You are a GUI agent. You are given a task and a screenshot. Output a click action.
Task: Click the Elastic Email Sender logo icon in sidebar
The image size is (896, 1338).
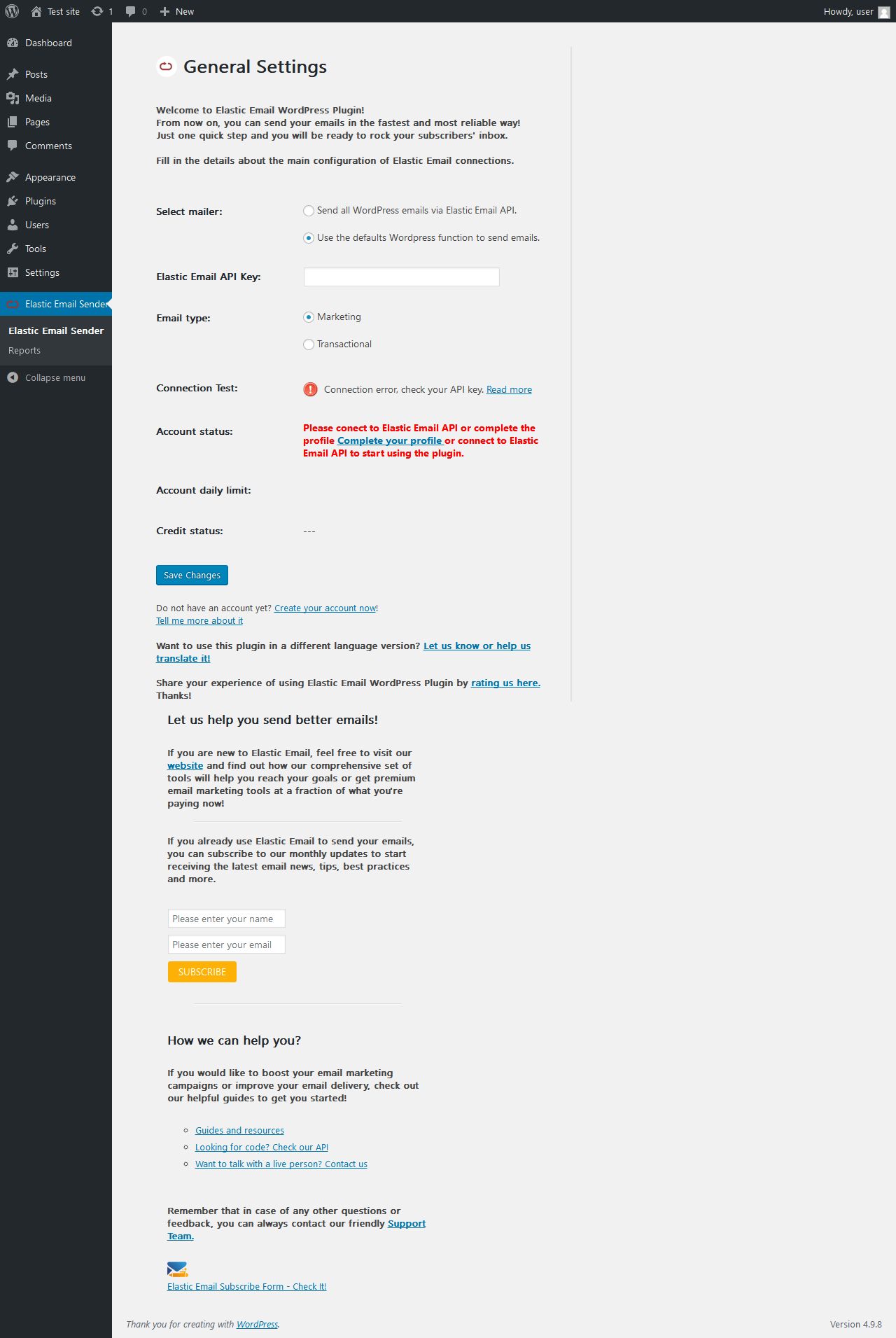point(13,304)
